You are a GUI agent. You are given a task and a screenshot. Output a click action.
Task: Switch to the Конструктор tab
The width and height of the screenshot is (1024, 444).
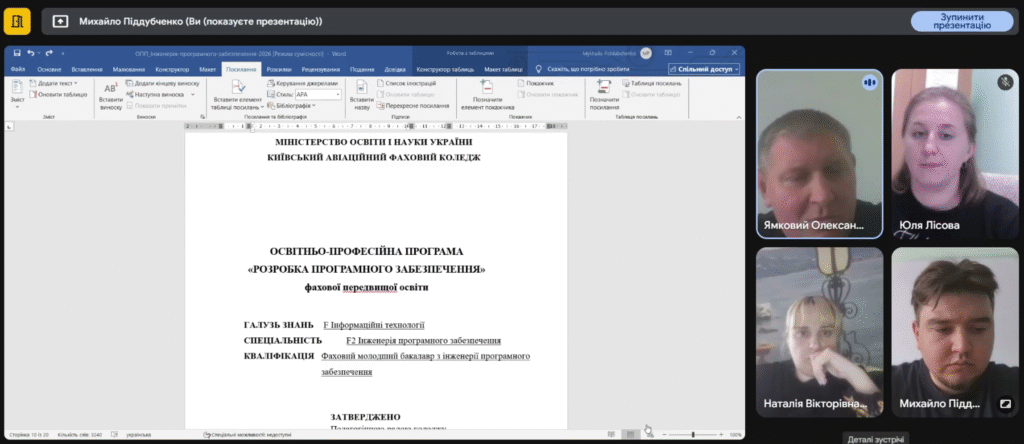pos(172,69)
